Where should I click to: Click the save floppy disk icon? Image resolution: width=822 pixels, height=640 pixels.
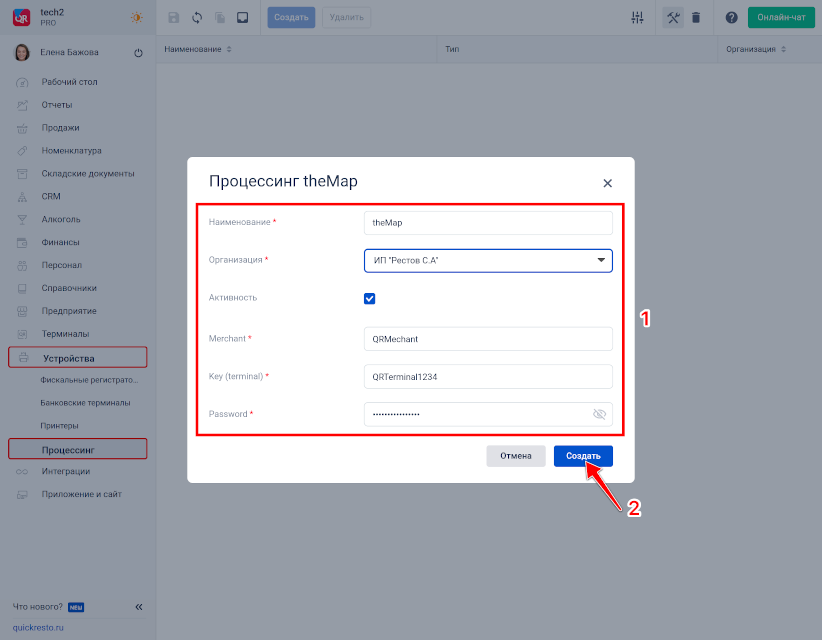(174, 17)
